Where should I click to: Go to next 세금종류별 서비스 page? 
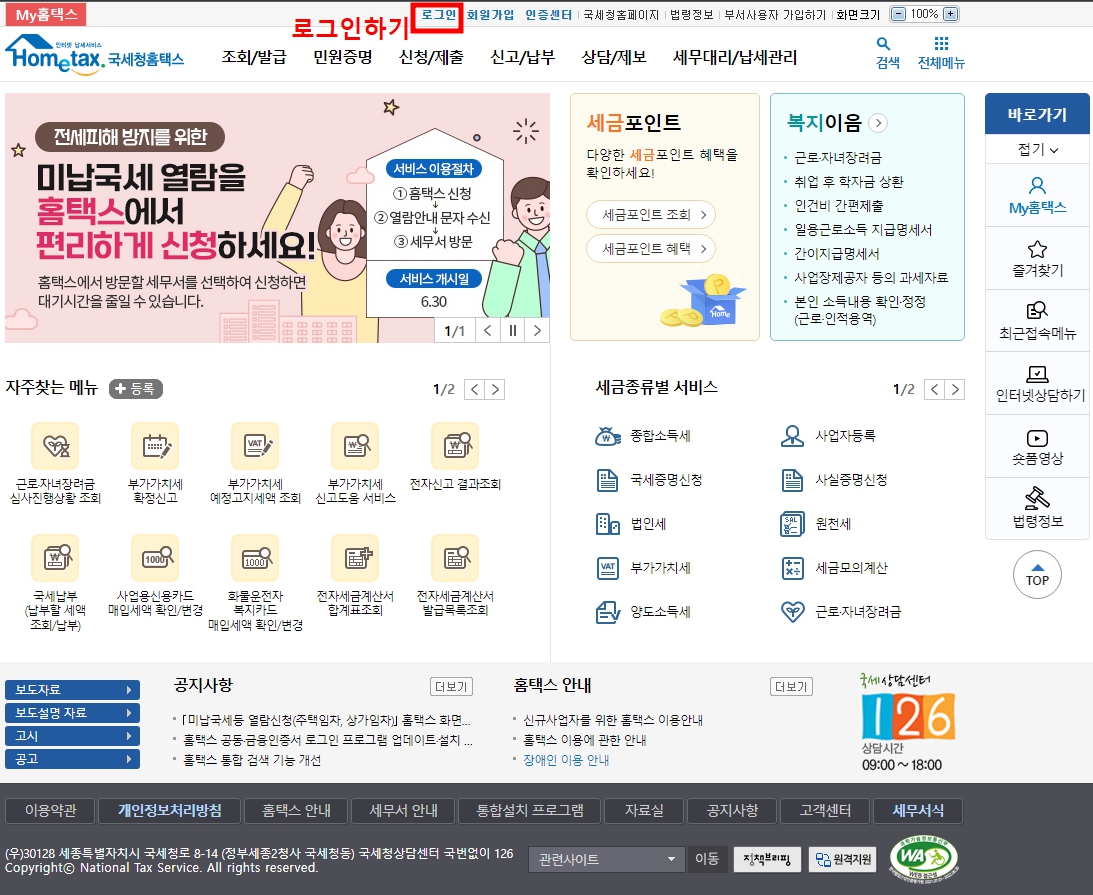tap(955, 390)
